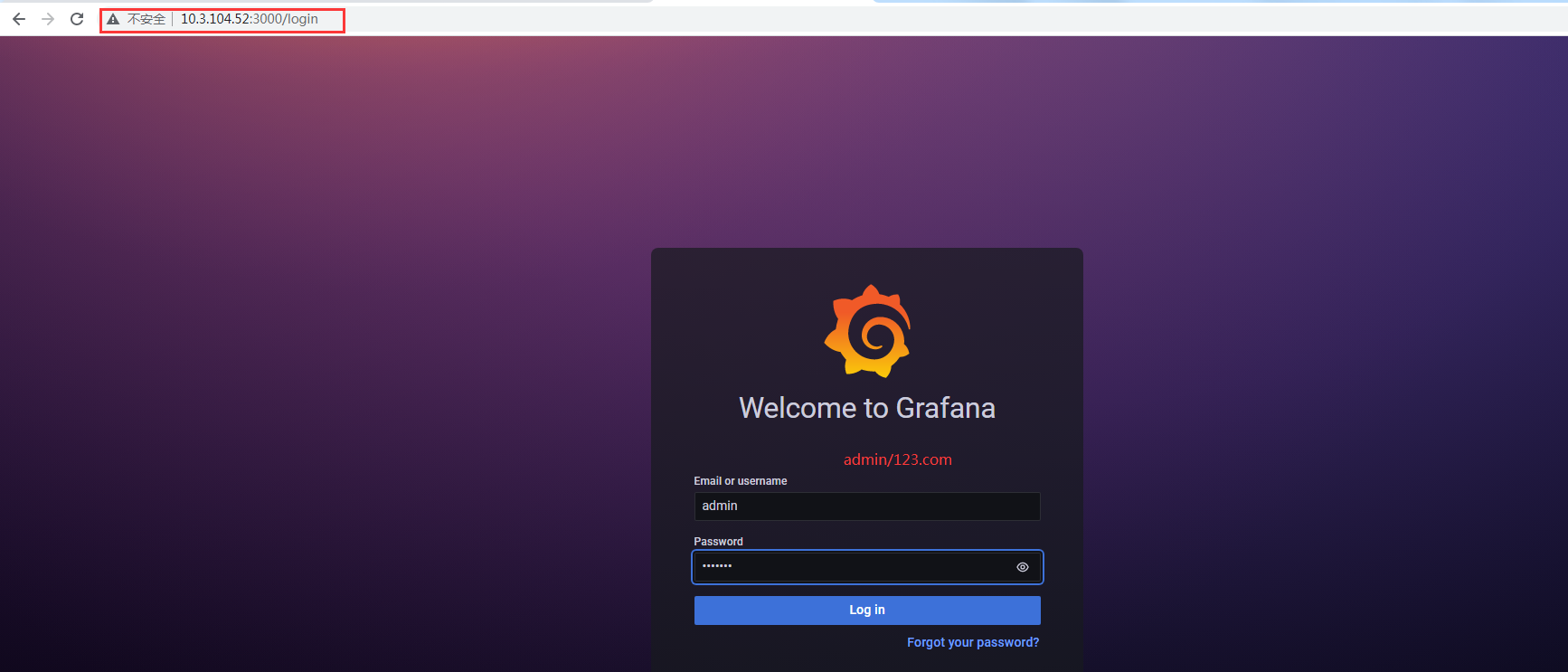
Task: Show the password with eye icon
Action: 1023,567
